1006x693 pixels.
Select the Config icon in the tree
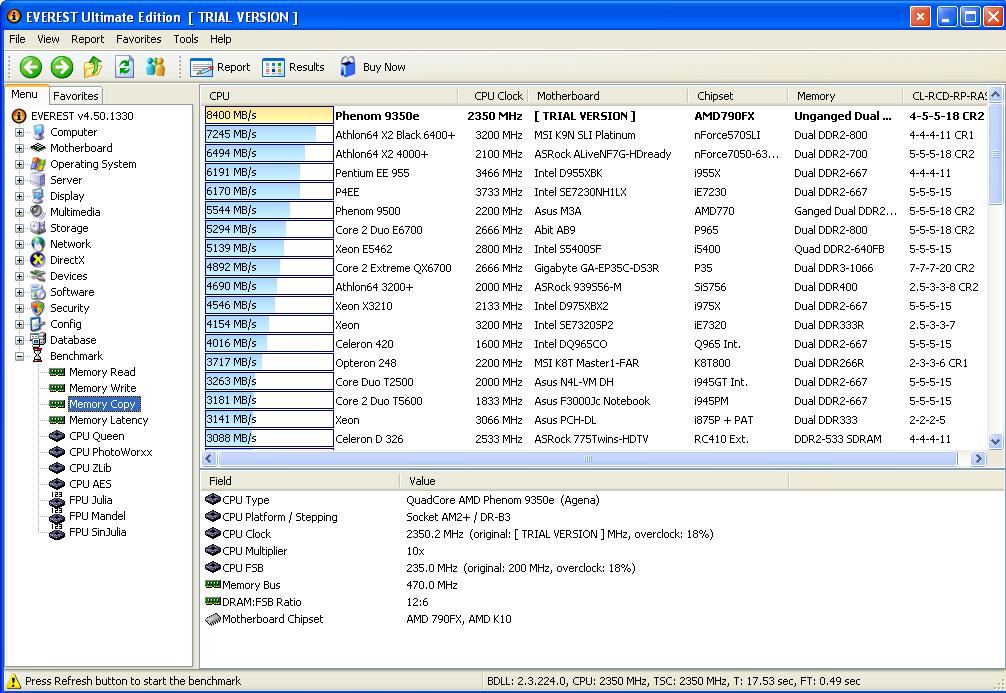pyautogui.click(x=38, y=324)
